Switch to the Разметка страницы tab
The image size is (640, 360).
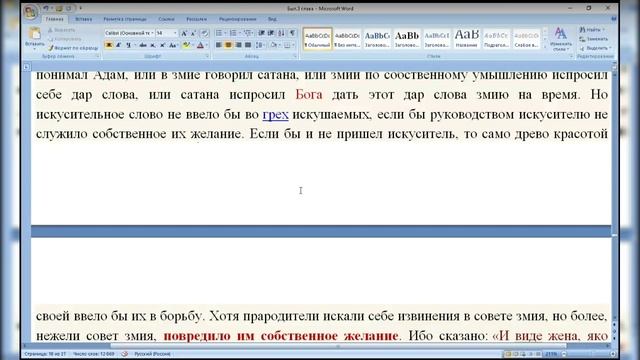point(125,19)
